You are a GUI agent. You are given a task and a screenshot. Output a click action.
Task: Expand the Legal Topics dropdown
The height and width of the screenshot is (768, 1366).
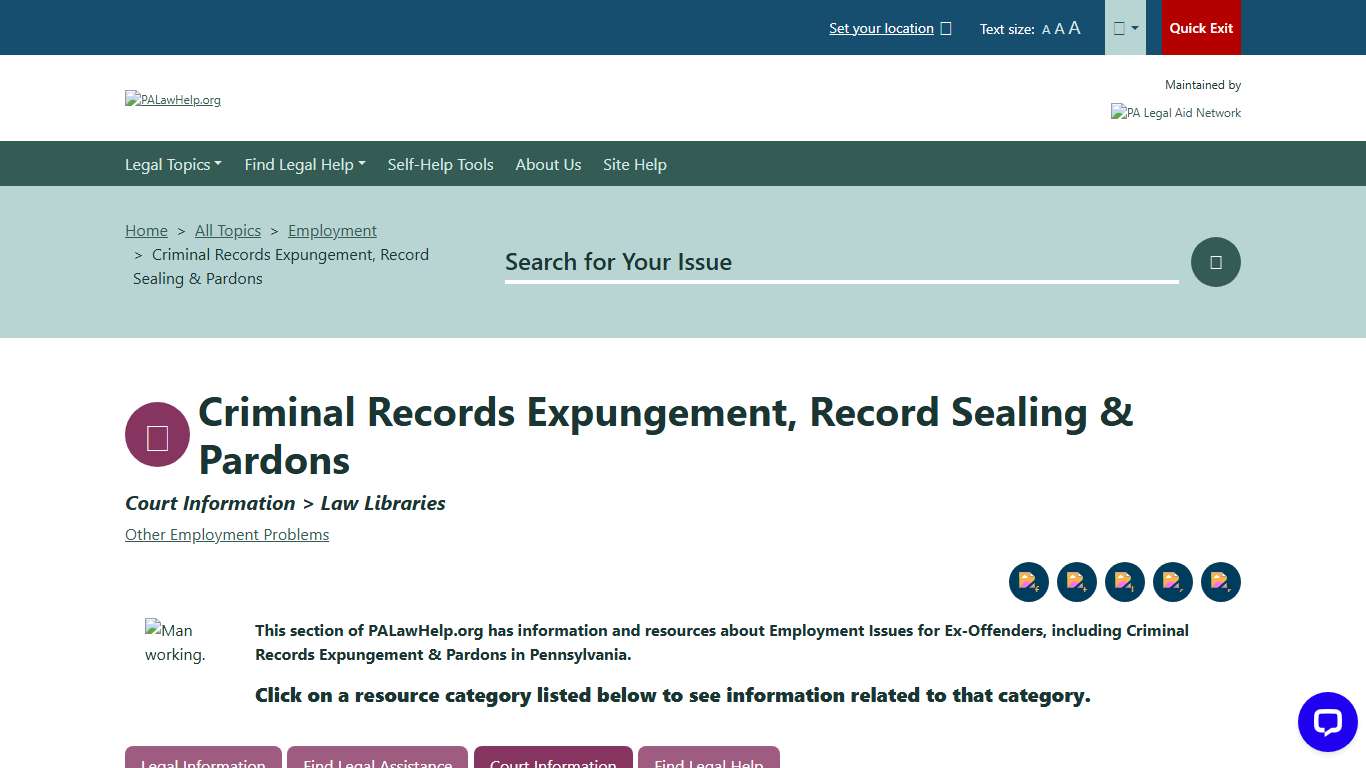coord(173,164)
